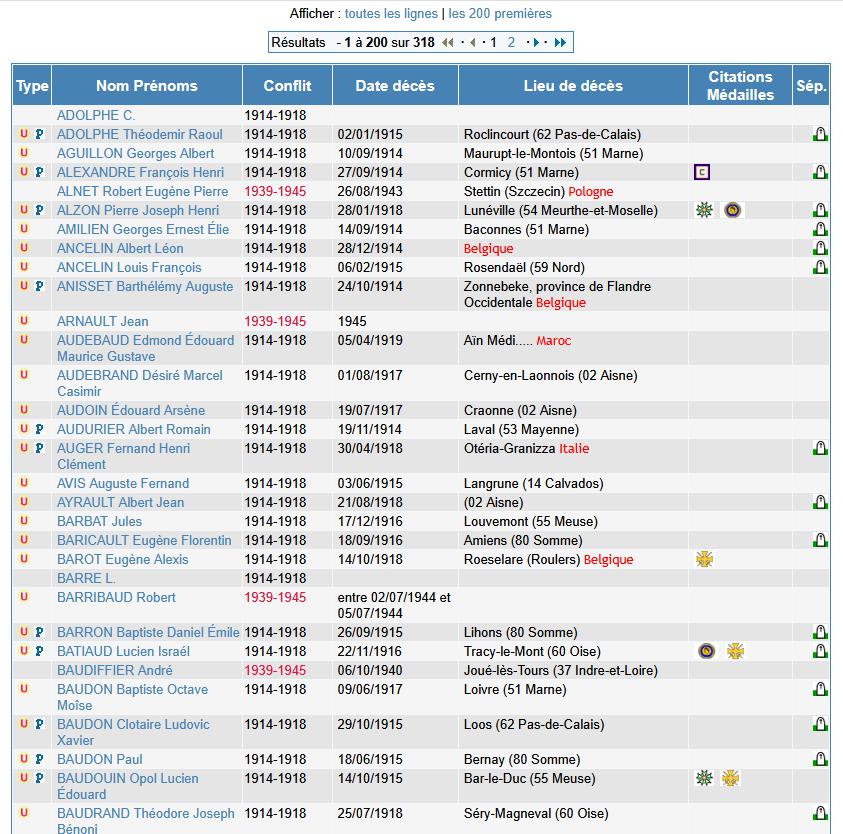Go to the last results page arrow

pos(560,42)
